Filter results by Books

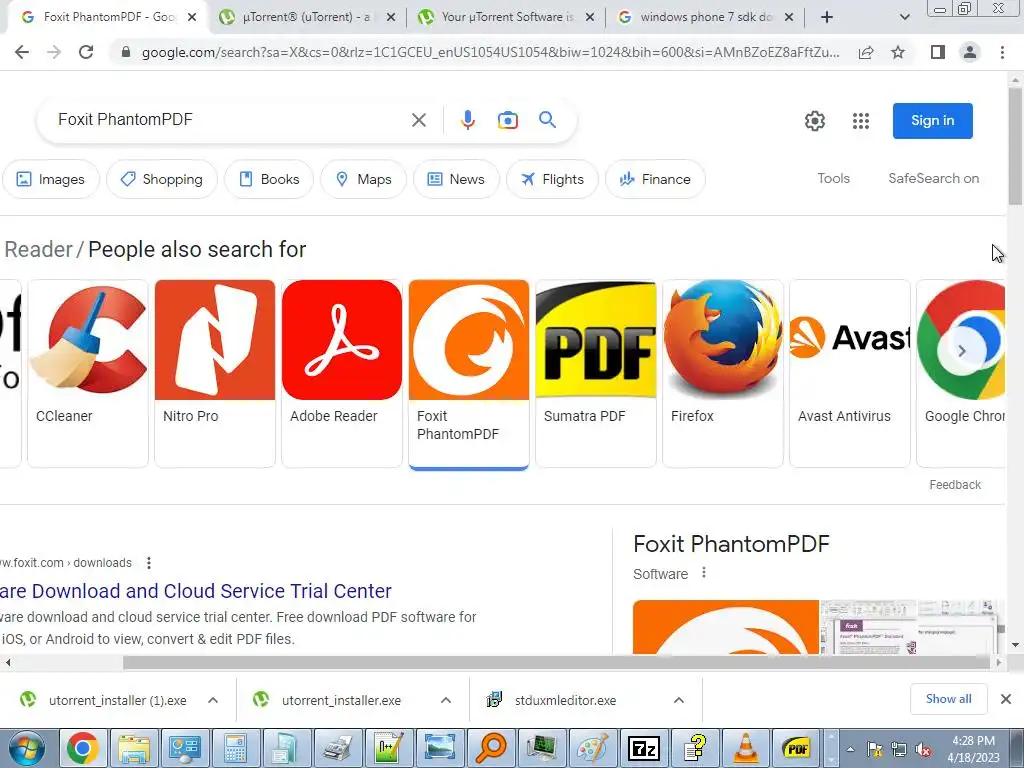(x=269, y=179)
